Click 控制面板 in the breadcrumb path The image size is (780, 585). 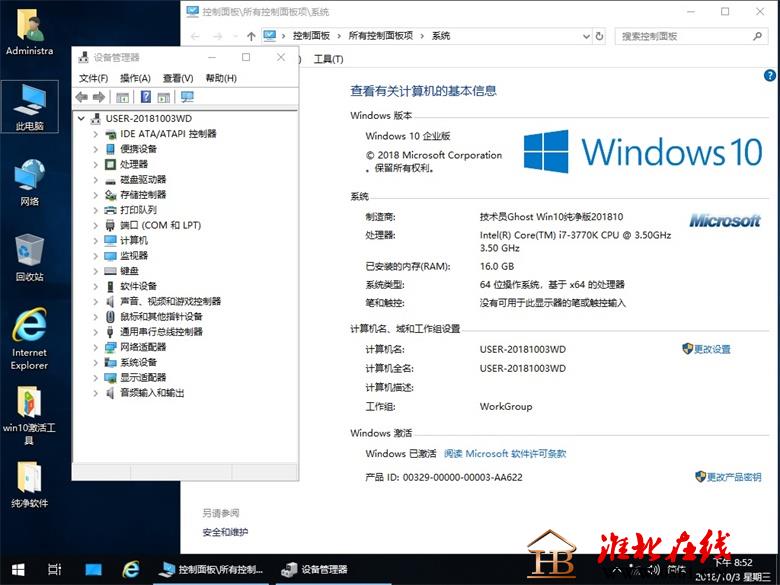(x=311, y=36)
